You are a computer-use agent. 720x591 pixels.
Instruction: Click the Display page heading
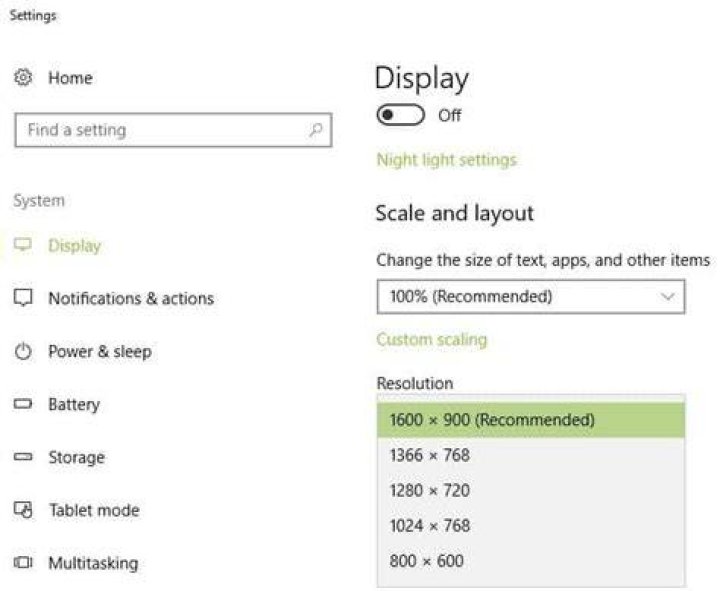click(x=422, y=79)
